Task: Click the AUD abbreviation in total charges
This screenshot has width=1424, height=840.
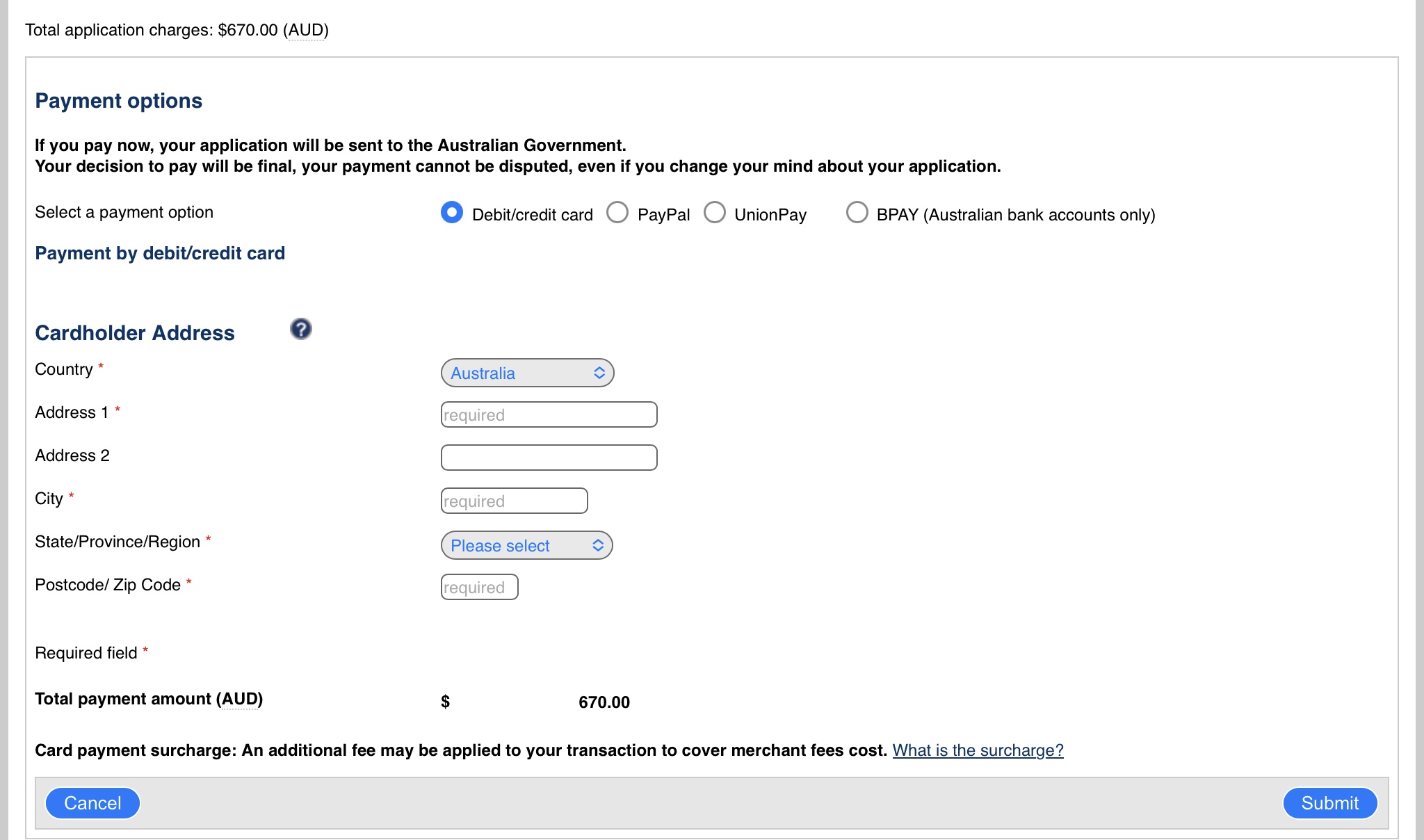Action: click(306, 31)
